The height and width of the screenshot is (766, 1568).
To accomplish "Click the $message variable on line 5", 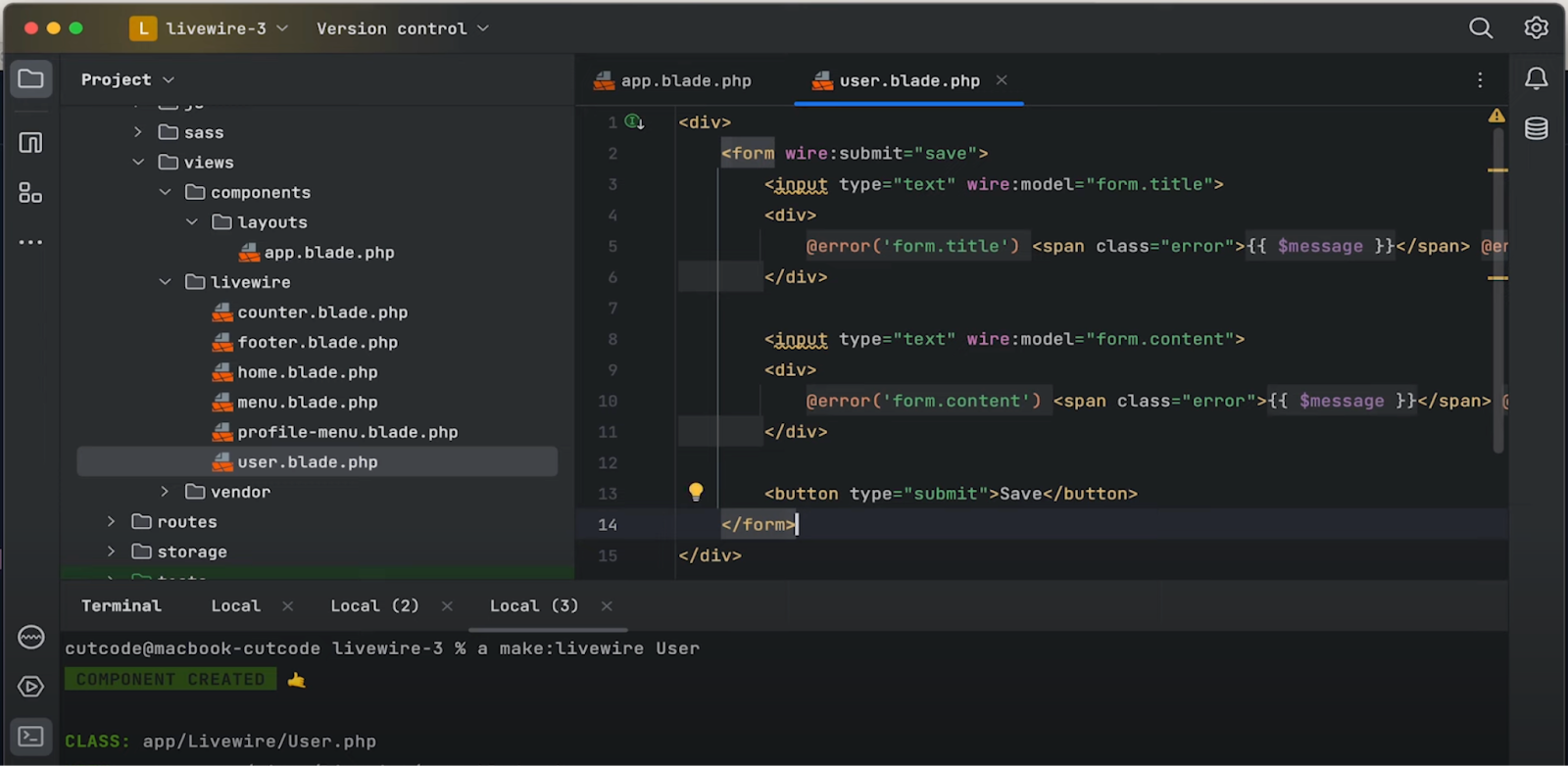I will tap(1320, 247).
